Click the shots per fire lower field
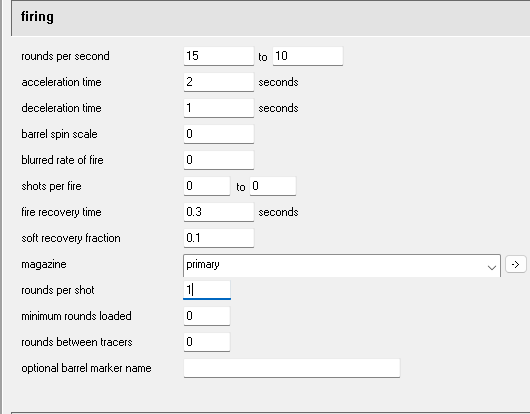The height and width of the screenshot is (414, 530). (x=207, y=186)
